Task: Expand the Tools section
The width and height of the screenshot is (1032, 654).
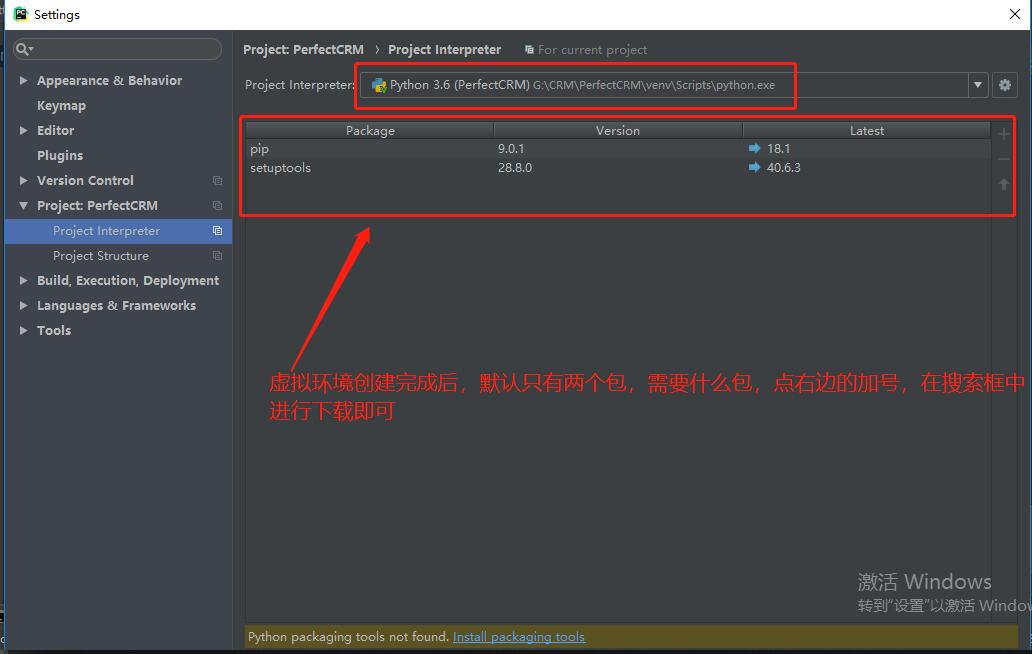Action: coord(24,330)
